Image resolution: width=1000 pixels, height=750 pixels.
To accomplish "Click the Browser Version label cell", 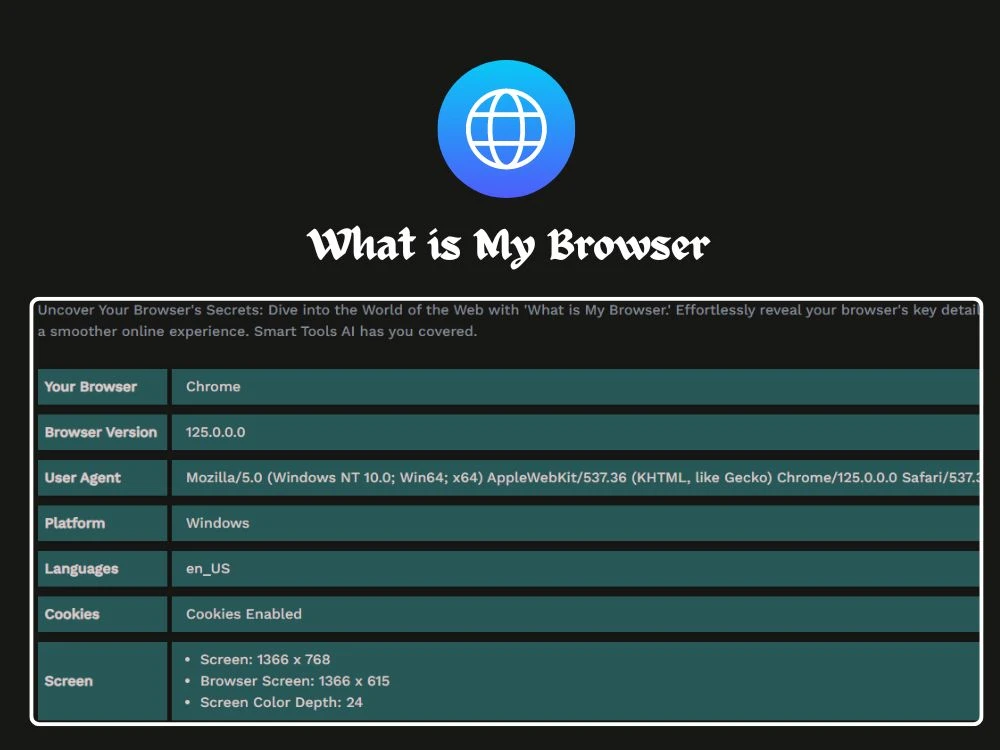I will click(x=101, y=432).
